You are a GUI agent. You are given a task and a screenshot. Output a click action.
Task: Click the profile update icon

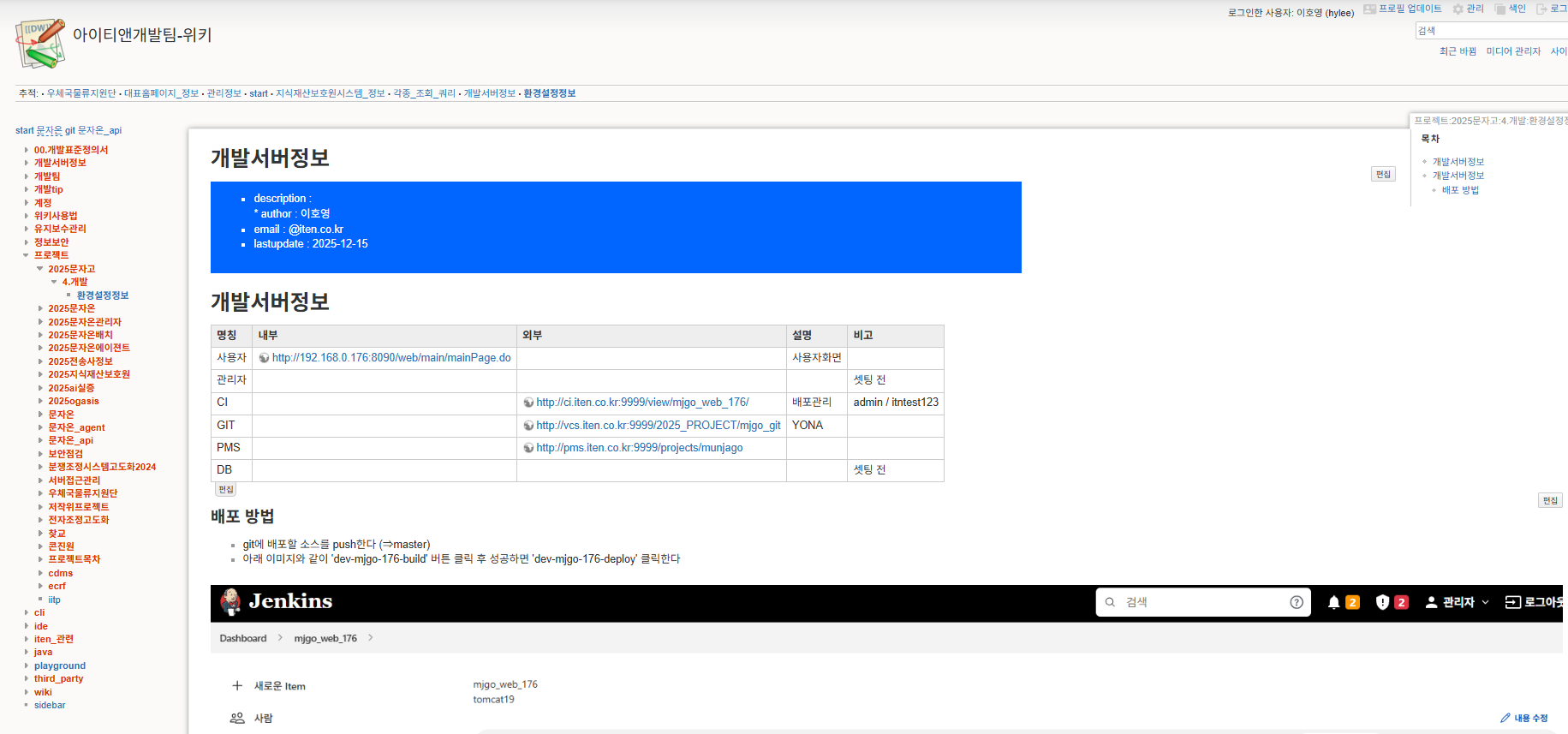click(x=1369, y=9)
